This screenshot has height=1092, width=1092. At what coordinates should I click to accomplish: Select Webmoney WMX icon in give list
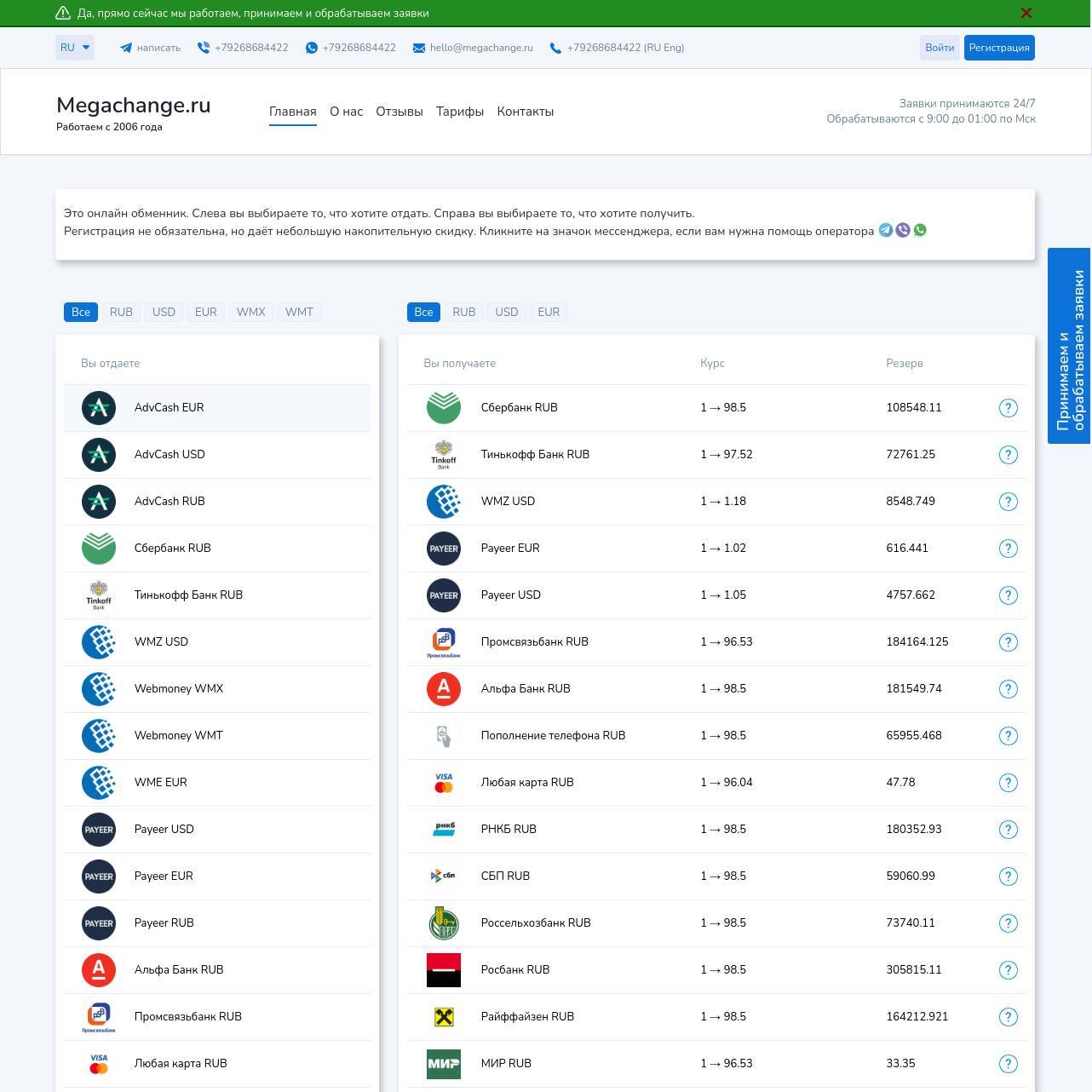pyautogui.click(x=99, y=689)
